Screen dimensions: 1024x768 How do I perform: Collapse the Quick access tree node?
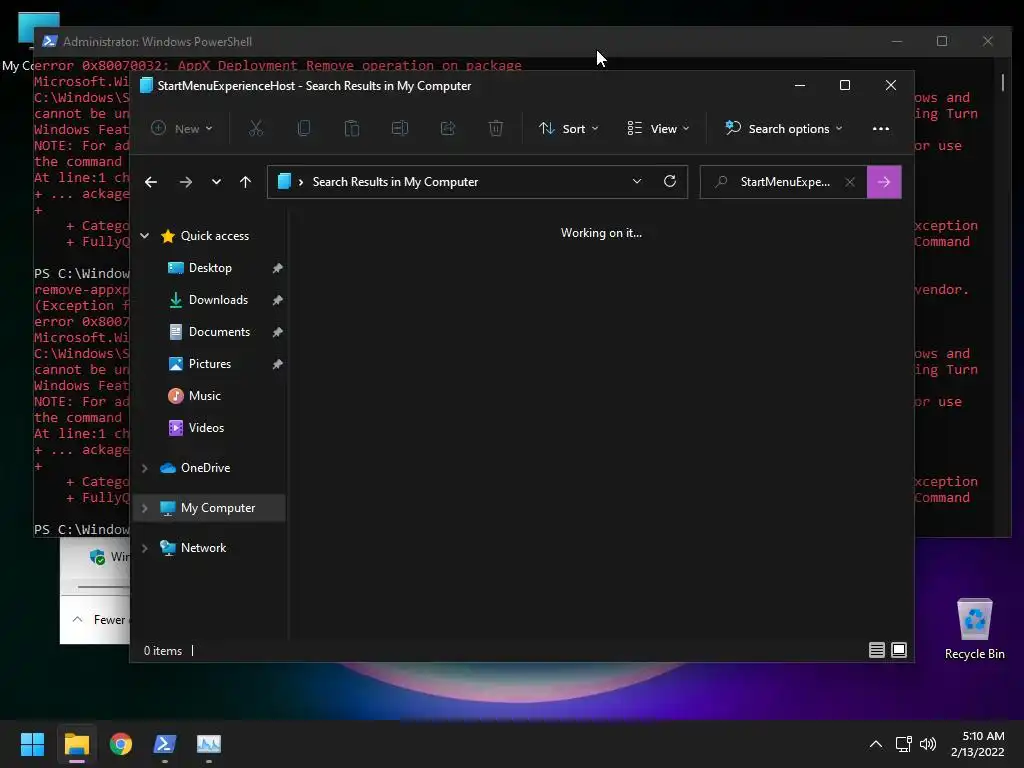[x=145, y=236]
